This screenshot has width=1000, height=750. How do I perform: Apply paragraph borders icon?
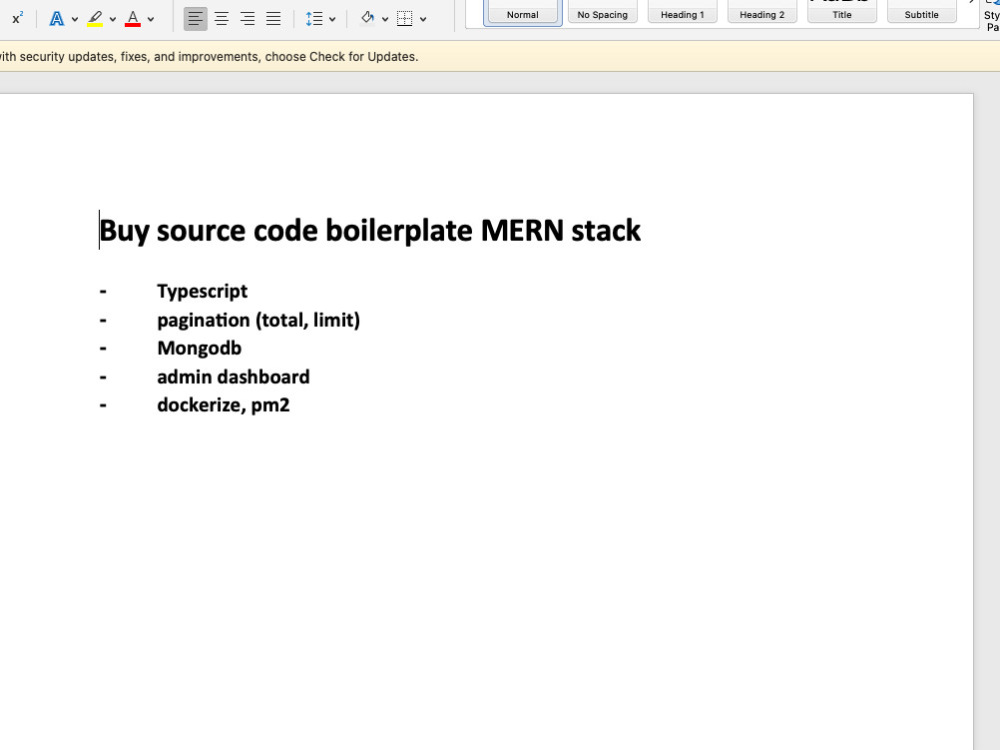point(404,18)
